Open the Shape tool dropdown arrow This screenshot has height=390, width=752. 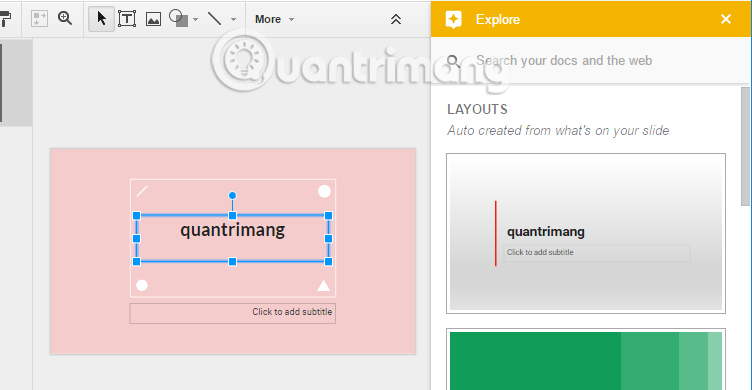(196, 20)
